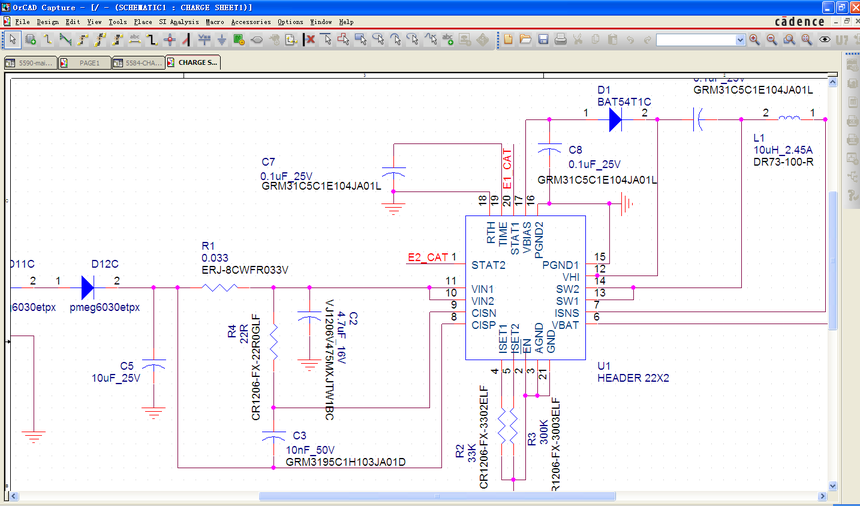Select the U1 chip body

pyautogui.click(x=525, y=288)
